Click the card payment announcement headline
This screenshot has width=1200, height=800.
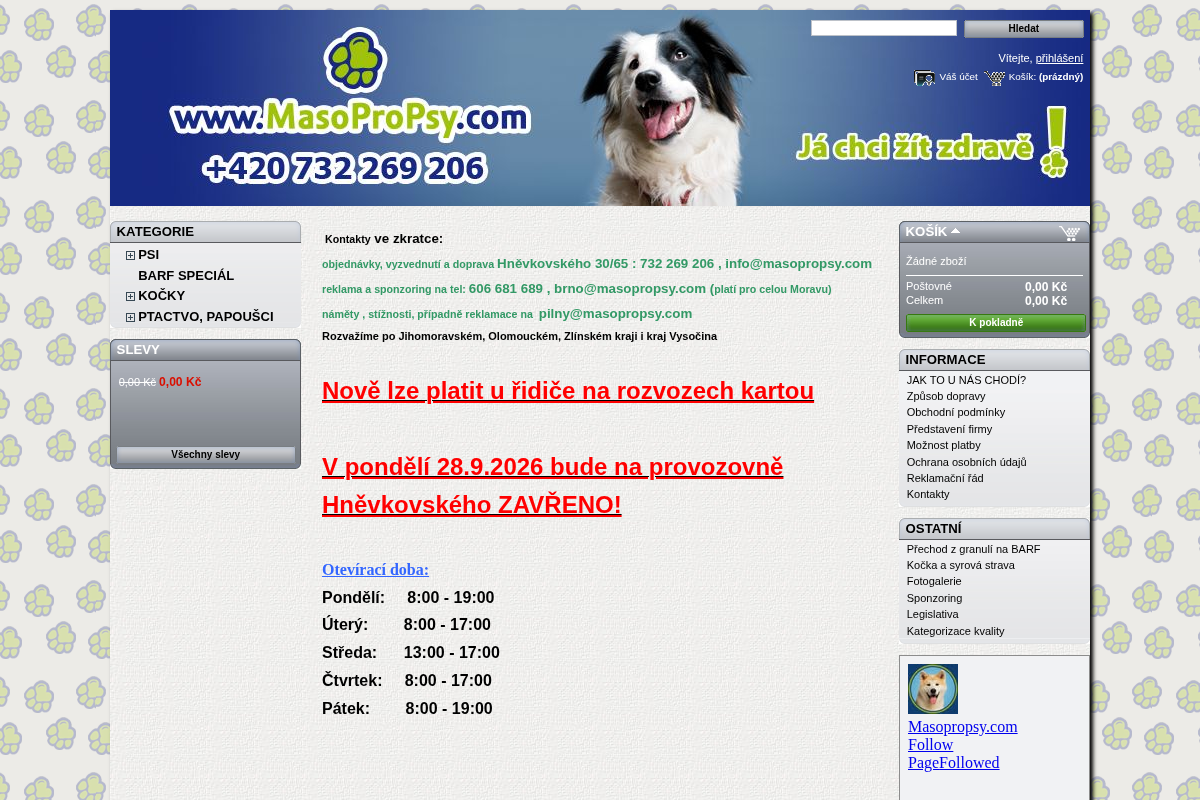point(568,390)
